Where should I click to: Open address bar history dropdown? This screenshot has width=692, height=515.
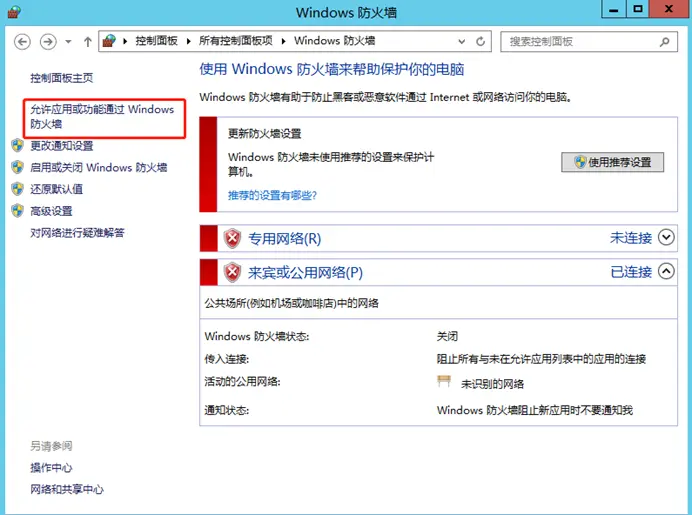pos(462,41)
